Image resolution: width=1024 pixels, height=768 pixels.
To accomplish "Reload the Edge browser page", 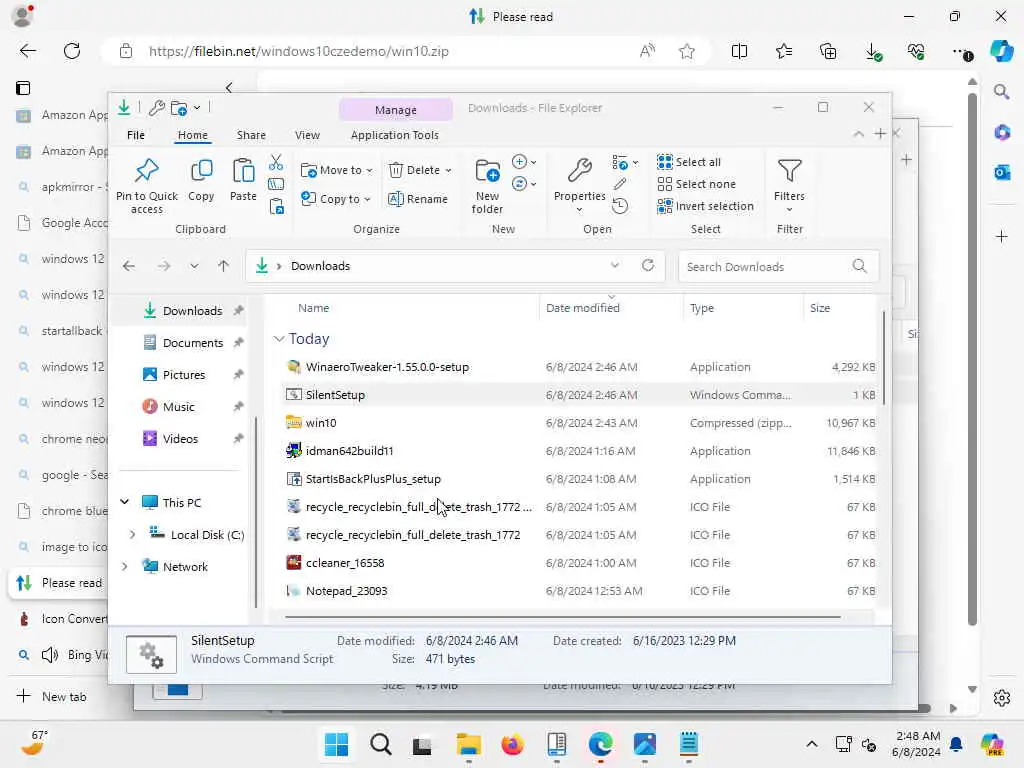I will 72,51.
